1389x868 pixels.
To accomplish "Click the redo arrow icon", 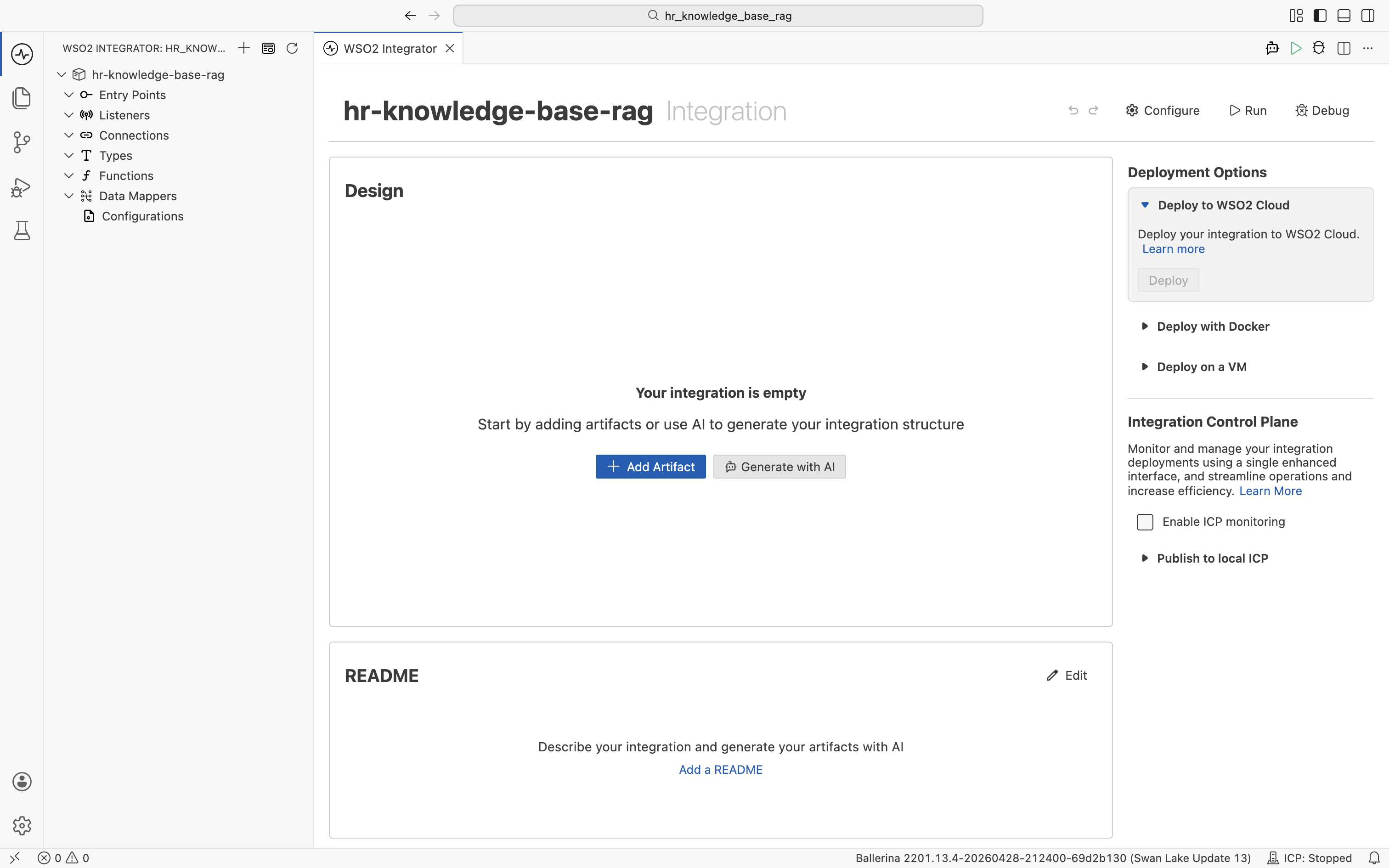I will (1093, 110).
